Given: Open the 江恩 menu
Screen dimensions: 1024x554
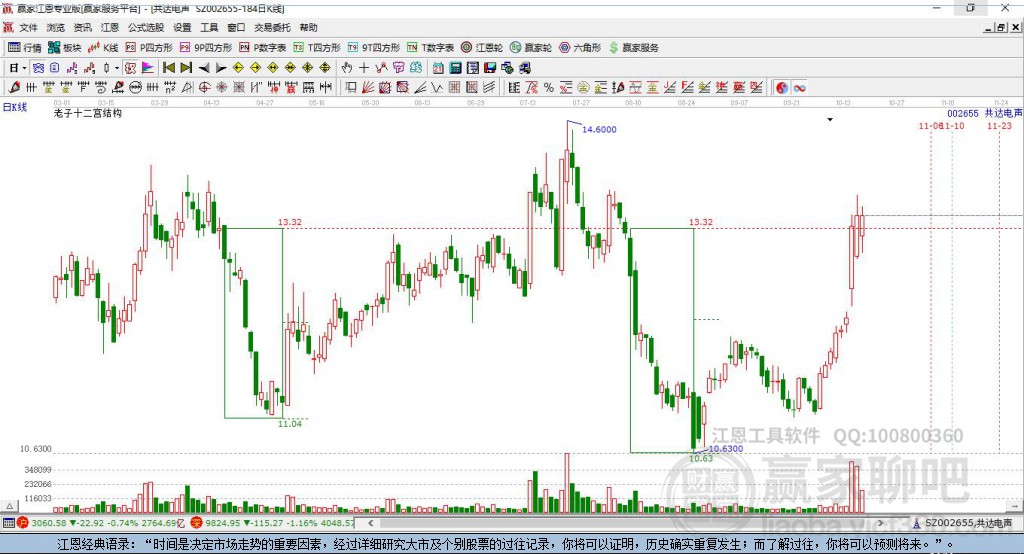Looking at the screenshot, I should [110, 27].
